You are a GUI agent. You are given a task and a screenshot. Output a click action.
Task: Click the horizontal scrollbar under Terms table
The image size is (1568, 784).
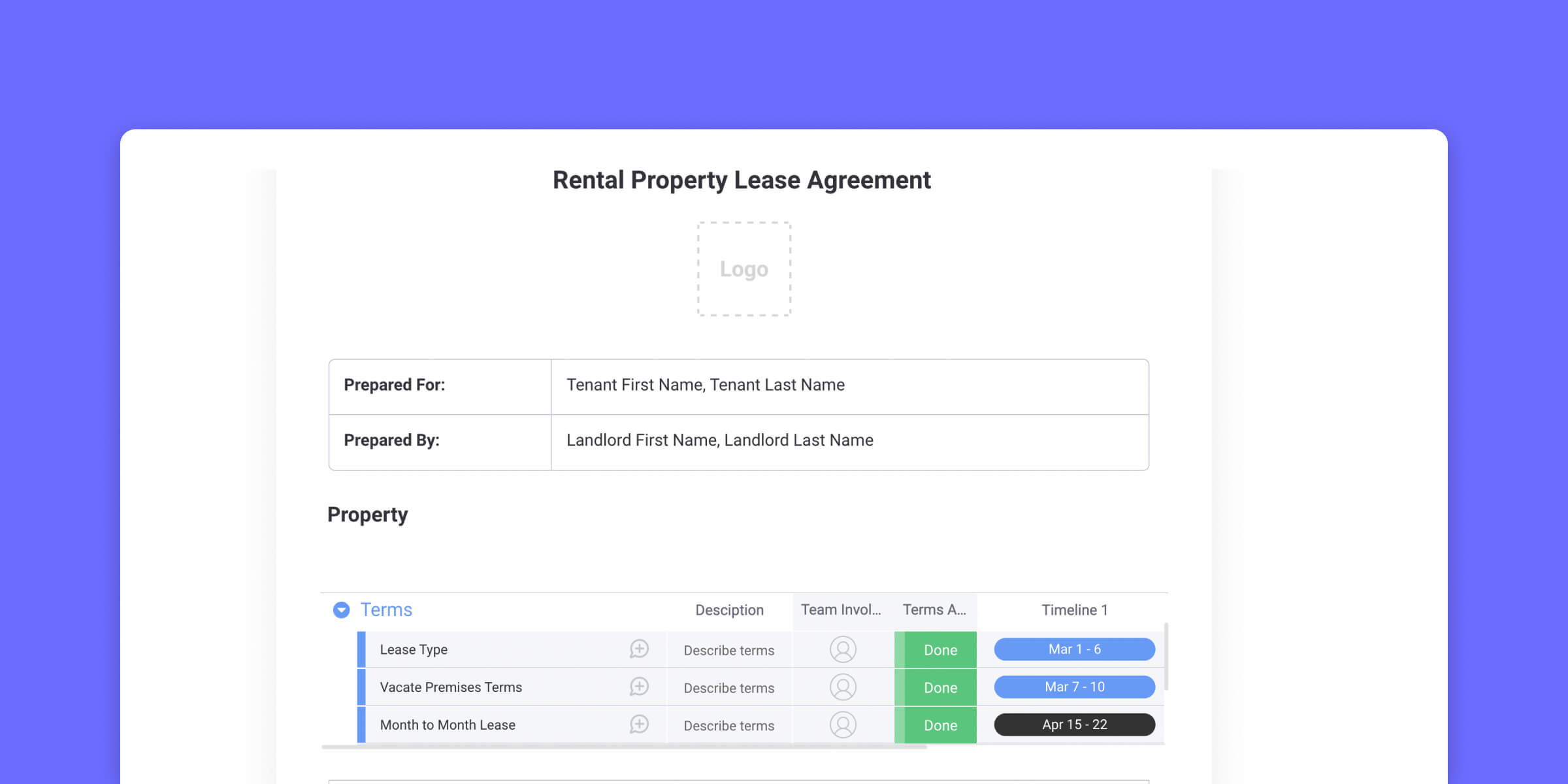coord(624,747)
